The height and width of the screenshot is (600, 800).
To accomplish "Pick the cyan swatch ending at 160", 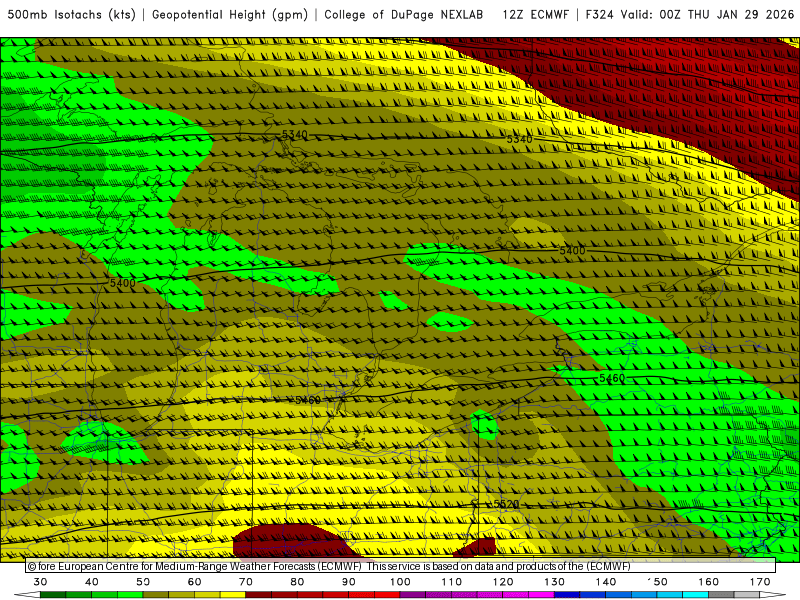I will [696, 595].
